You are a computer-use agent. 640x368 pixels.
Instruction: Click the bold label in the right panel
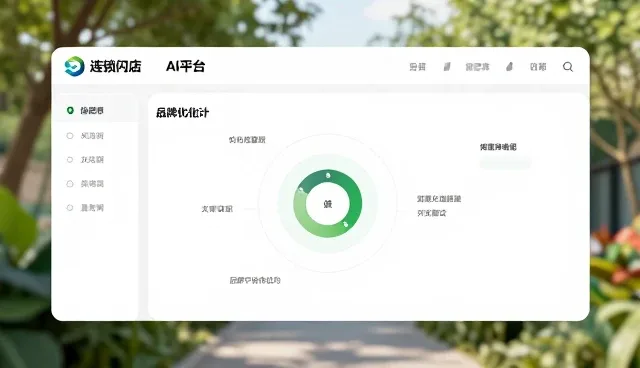498,147
